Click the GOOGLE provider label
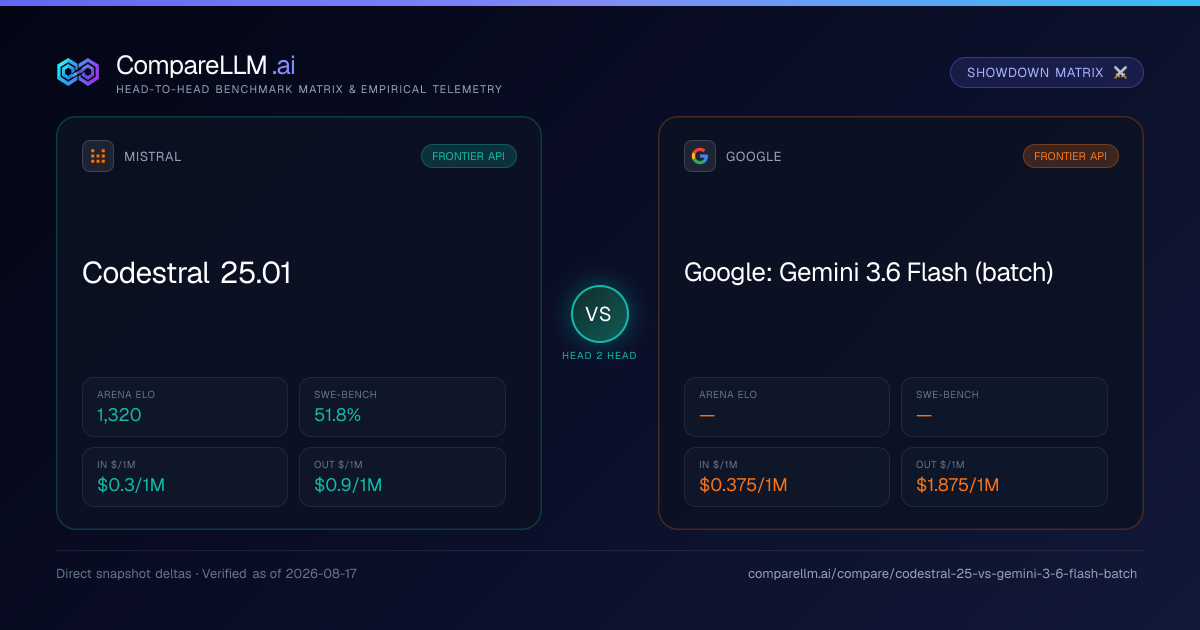1200x630 pixels. [x=754, y=156]
